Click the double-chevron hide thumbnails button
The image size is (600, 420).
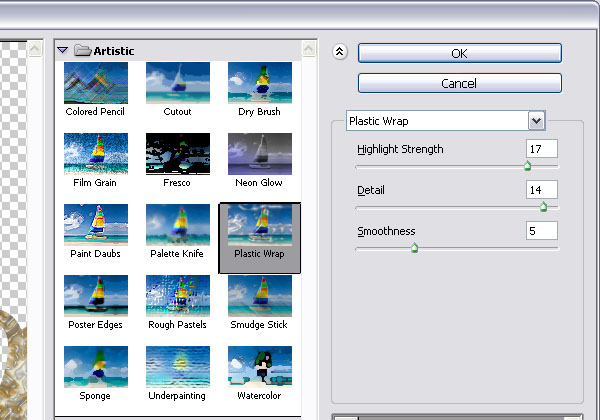(340, 54)
